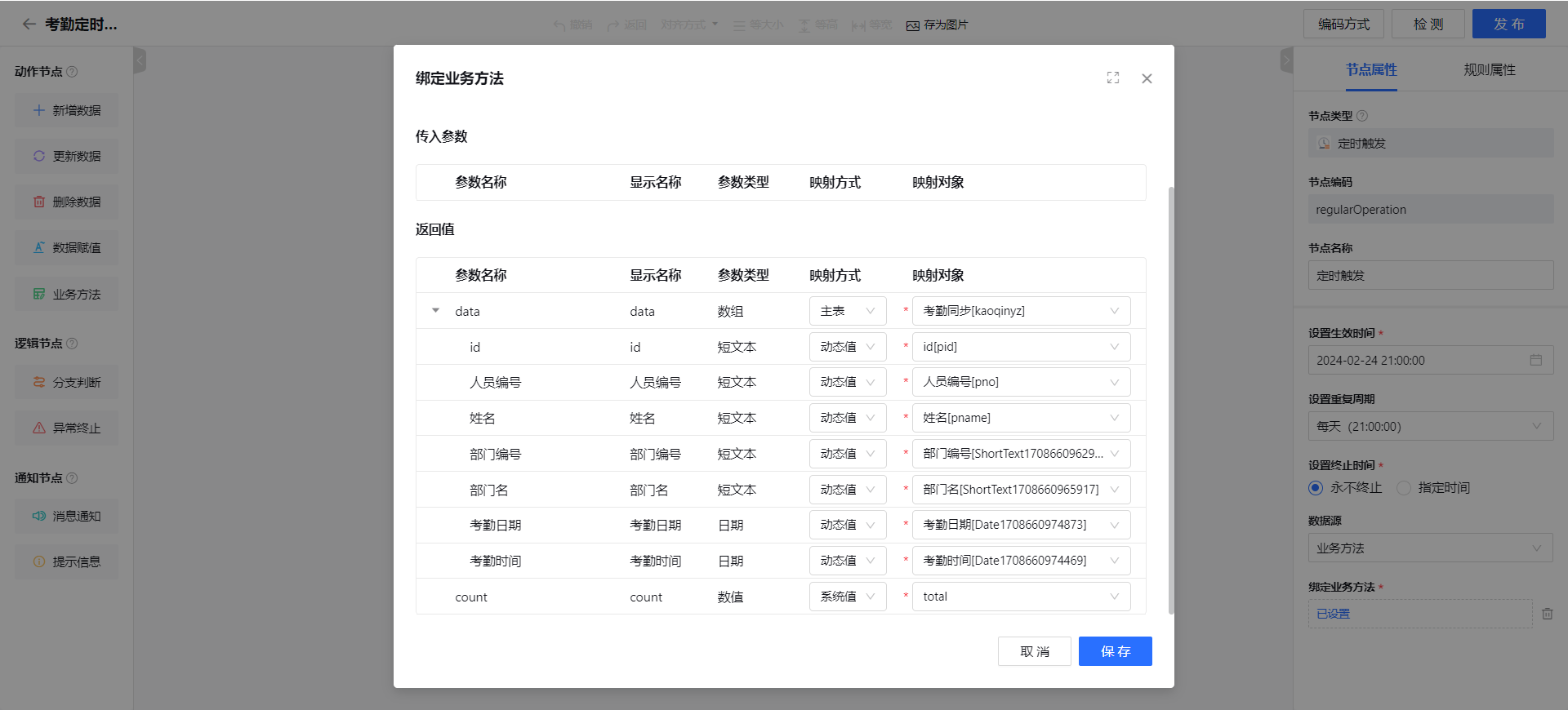1568x710 pixels.
Task: Click the dialog's vertical scrollbar
Action: click(1171, 400)
